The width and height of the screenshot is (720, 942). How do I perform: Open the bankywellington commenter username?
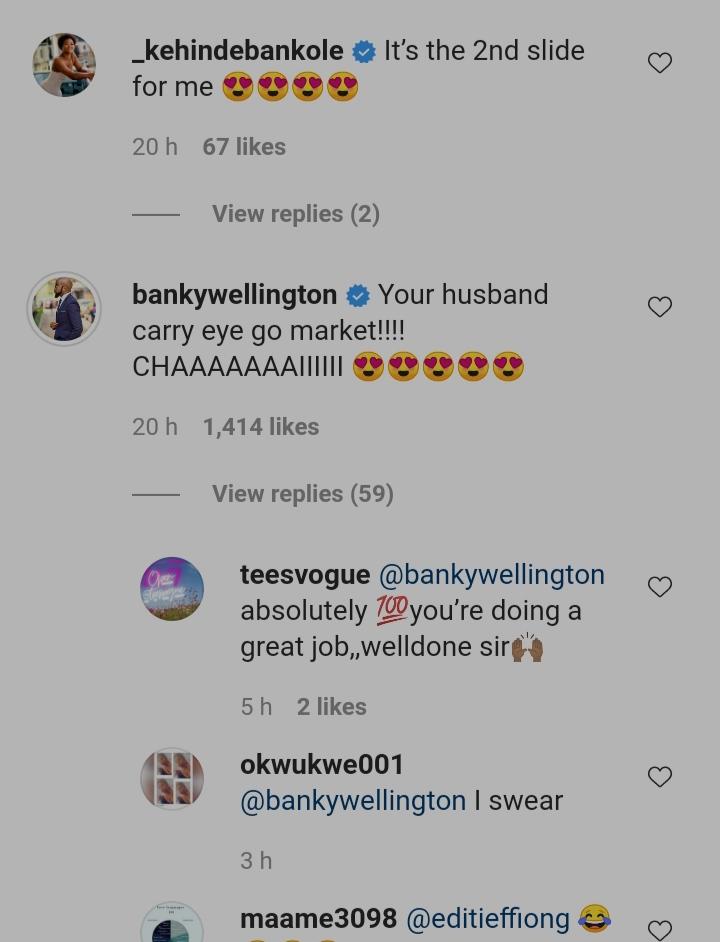click(x=234, y=295)
